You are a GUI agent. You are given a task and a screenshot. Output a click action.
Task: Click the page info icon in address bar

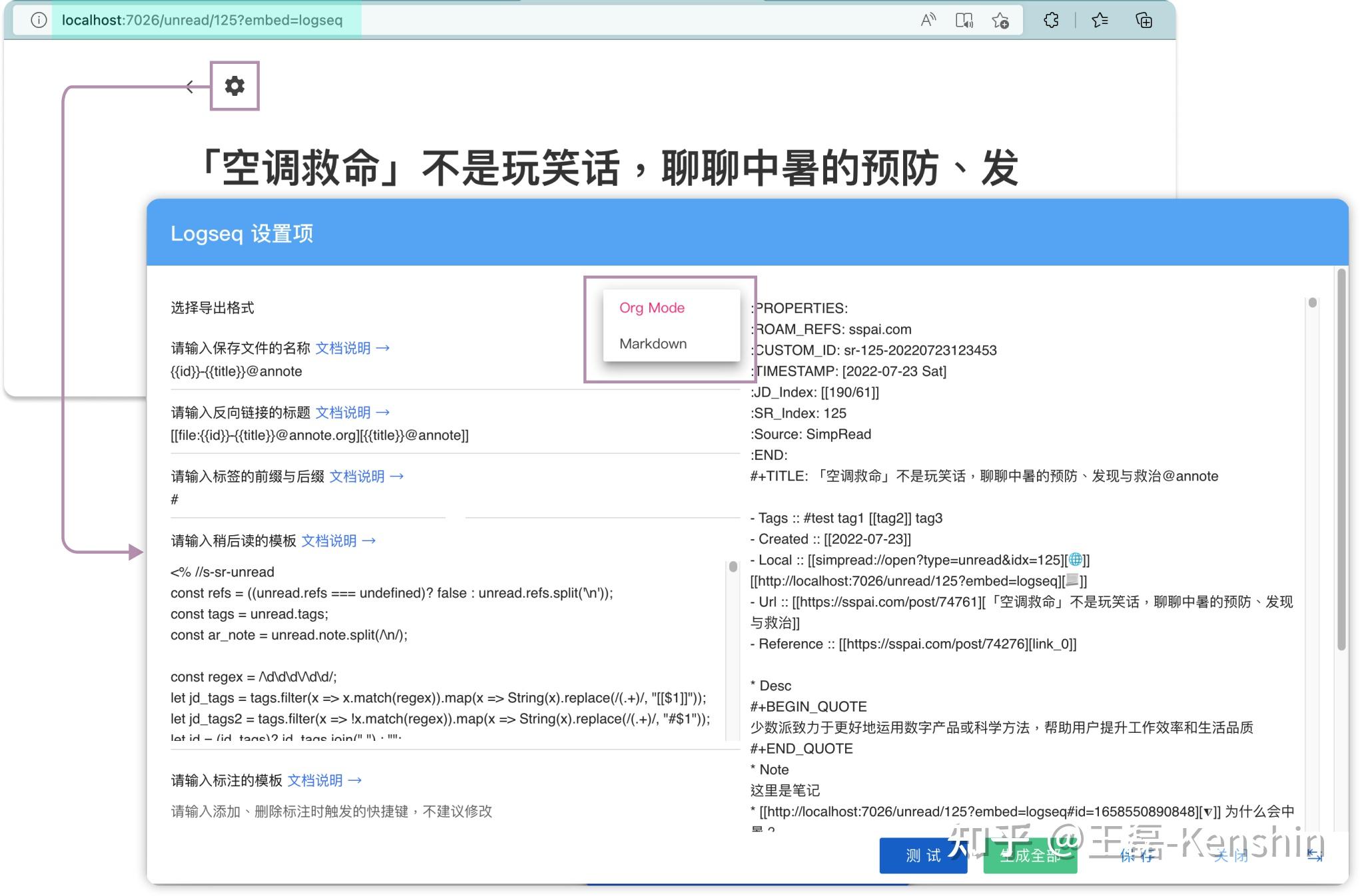[39, 20]
